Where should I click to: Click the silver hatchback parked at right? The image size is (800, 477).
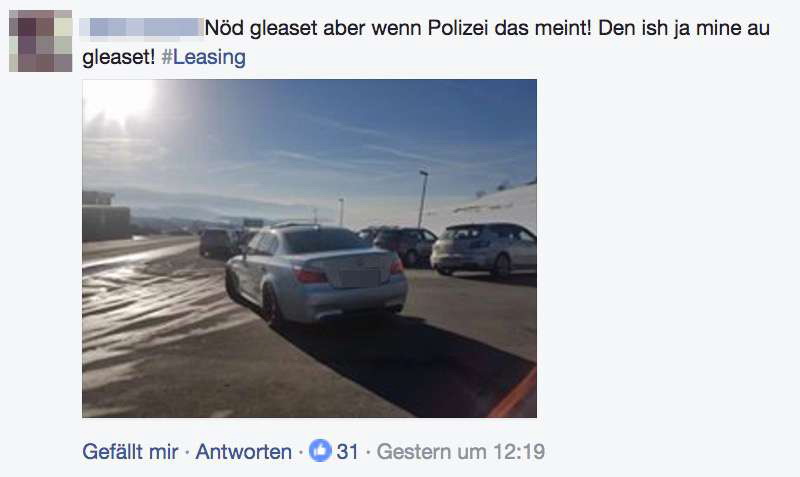click(484, 249)
